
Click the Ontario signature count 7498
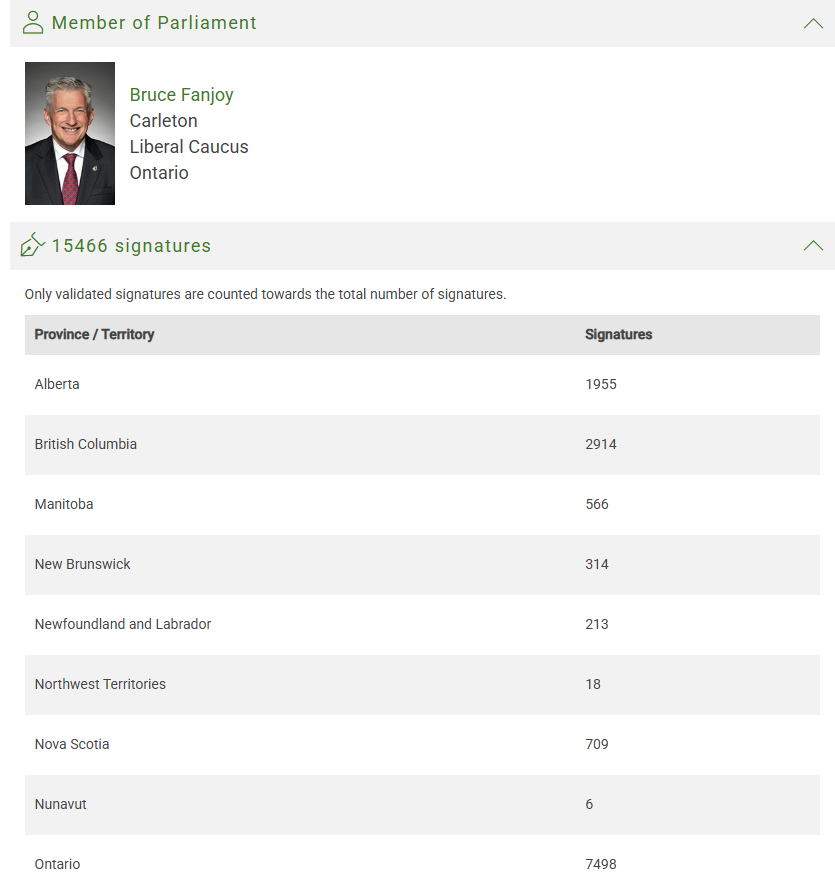[601, 864]
